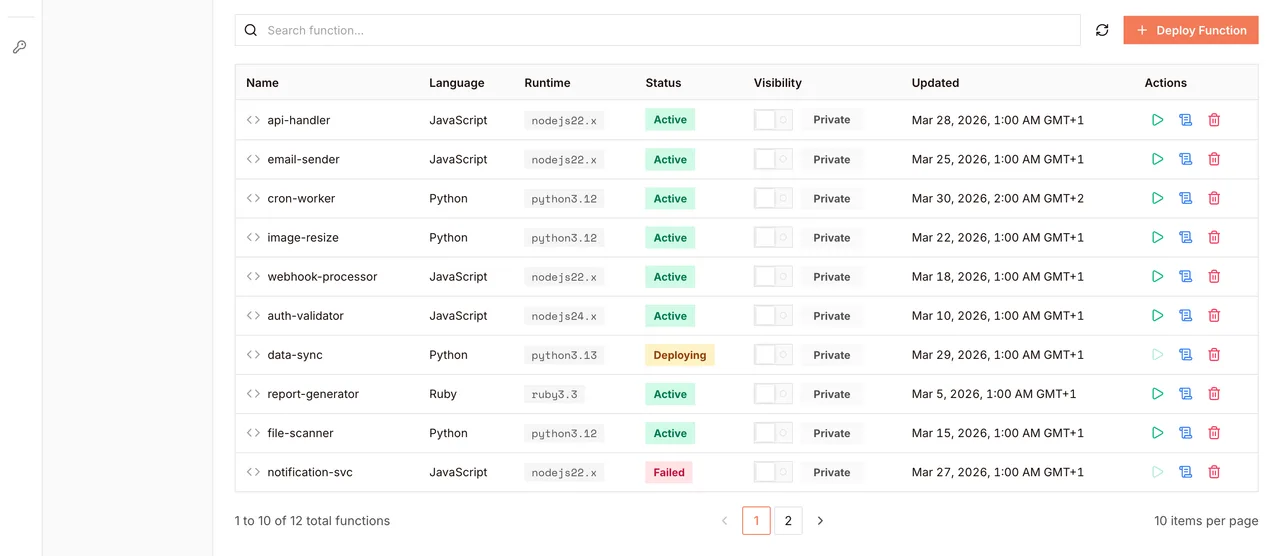Click the Deploying status badge
The image size is (1280, 556).
680,355
